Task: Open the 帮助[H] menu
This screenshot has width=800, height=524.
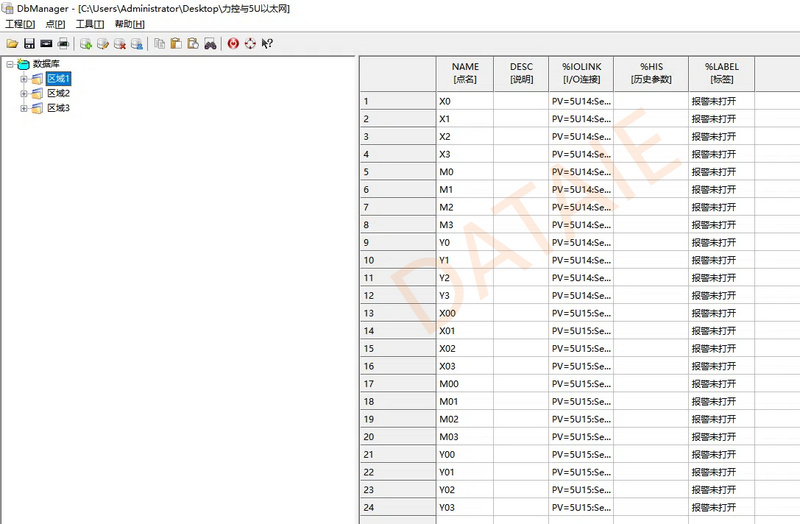Action: coord(130,24)
